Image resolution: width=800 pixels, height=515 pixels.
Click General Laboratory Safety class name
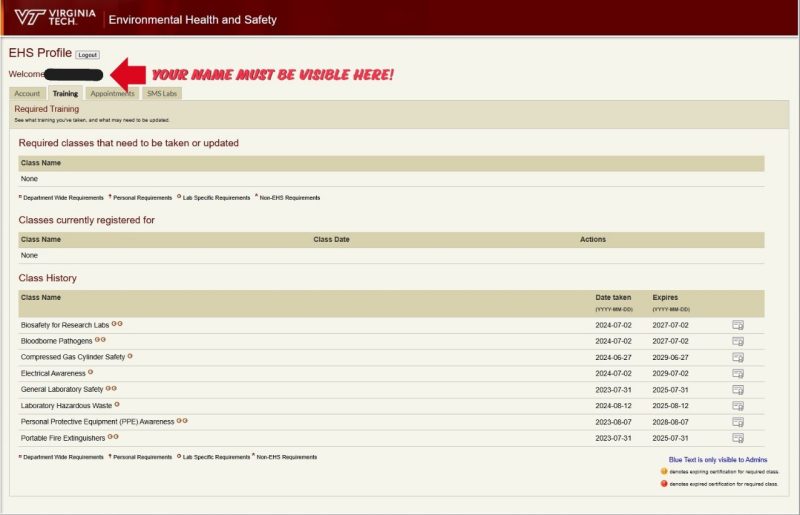click(62, 389)
